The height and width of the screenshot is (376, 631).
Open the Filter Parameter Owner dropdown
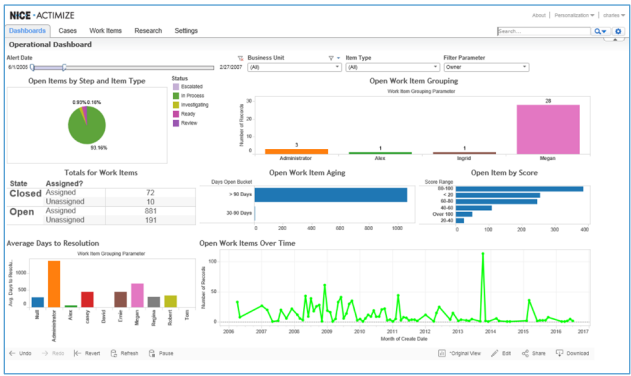click(x=486, y=67)
